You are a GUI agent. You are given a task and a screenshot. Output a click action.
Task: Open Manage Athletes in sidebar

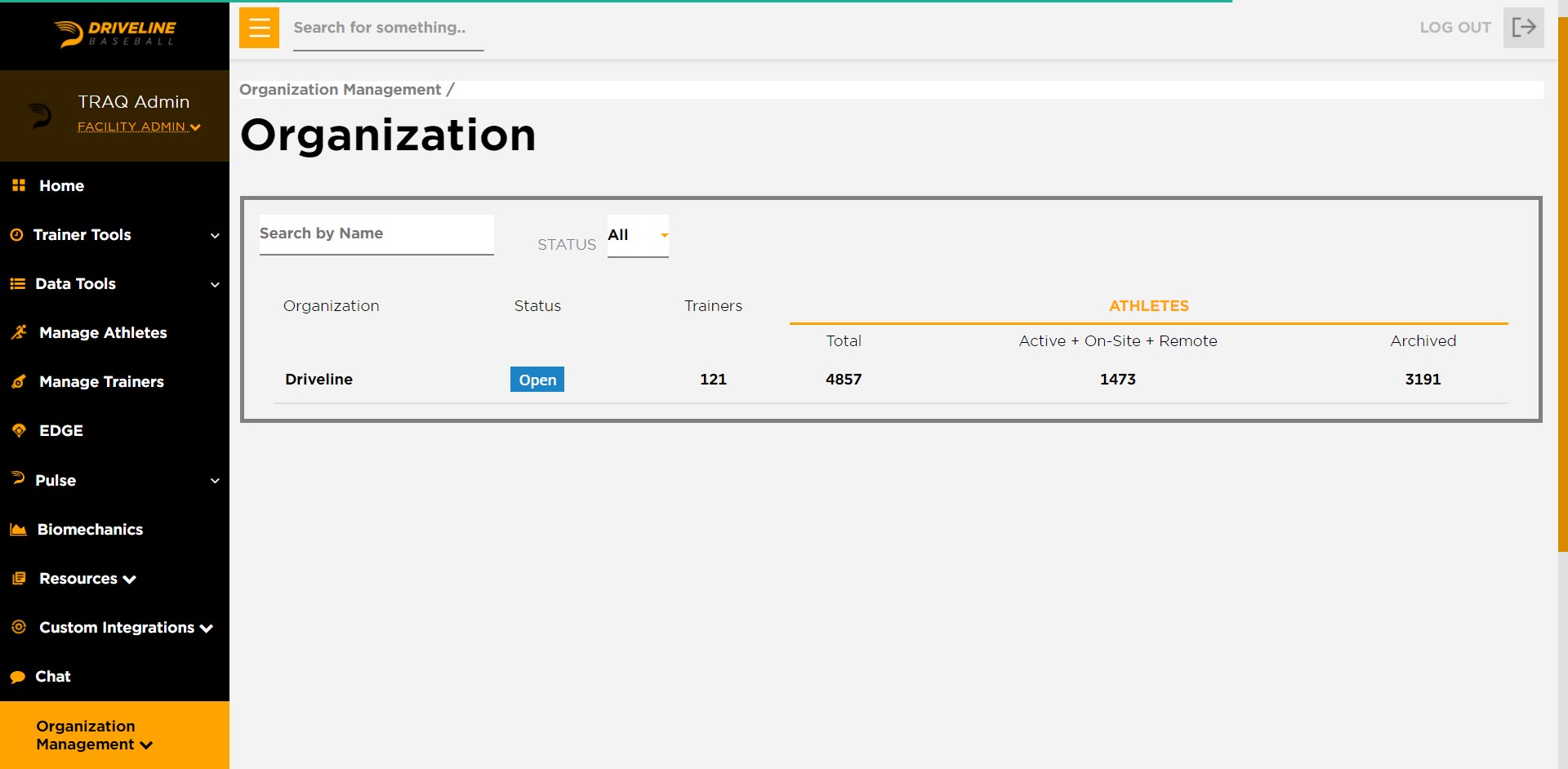point(103,332)
